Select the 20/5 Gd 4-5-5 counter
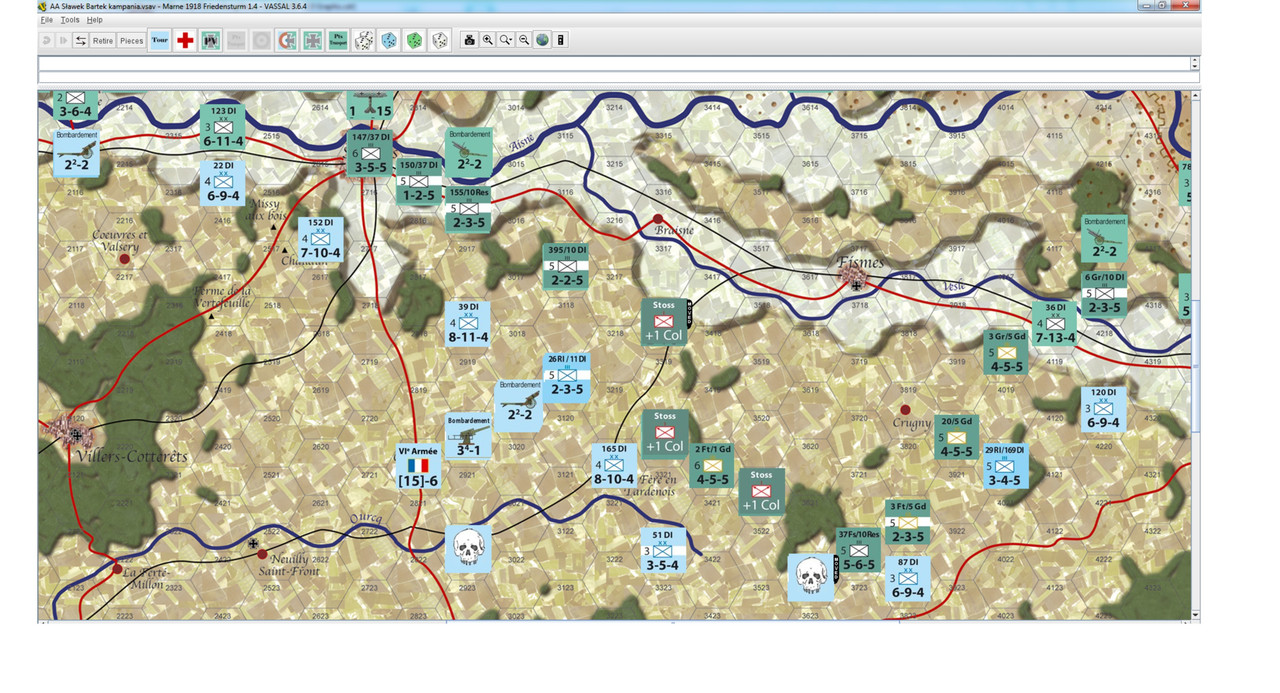This screenshot has width=1280, height=693. [x=957, y=437]
